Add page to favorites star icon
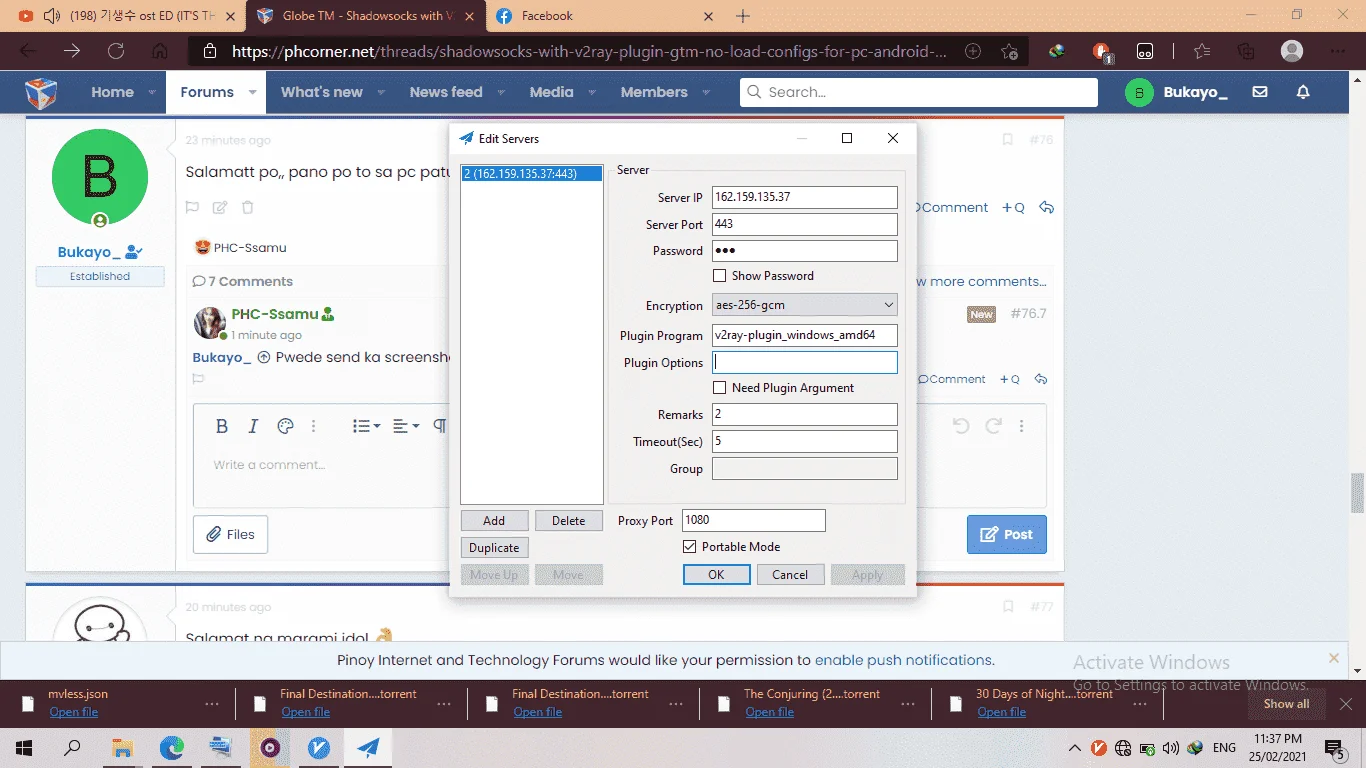 coord(1009,51)
